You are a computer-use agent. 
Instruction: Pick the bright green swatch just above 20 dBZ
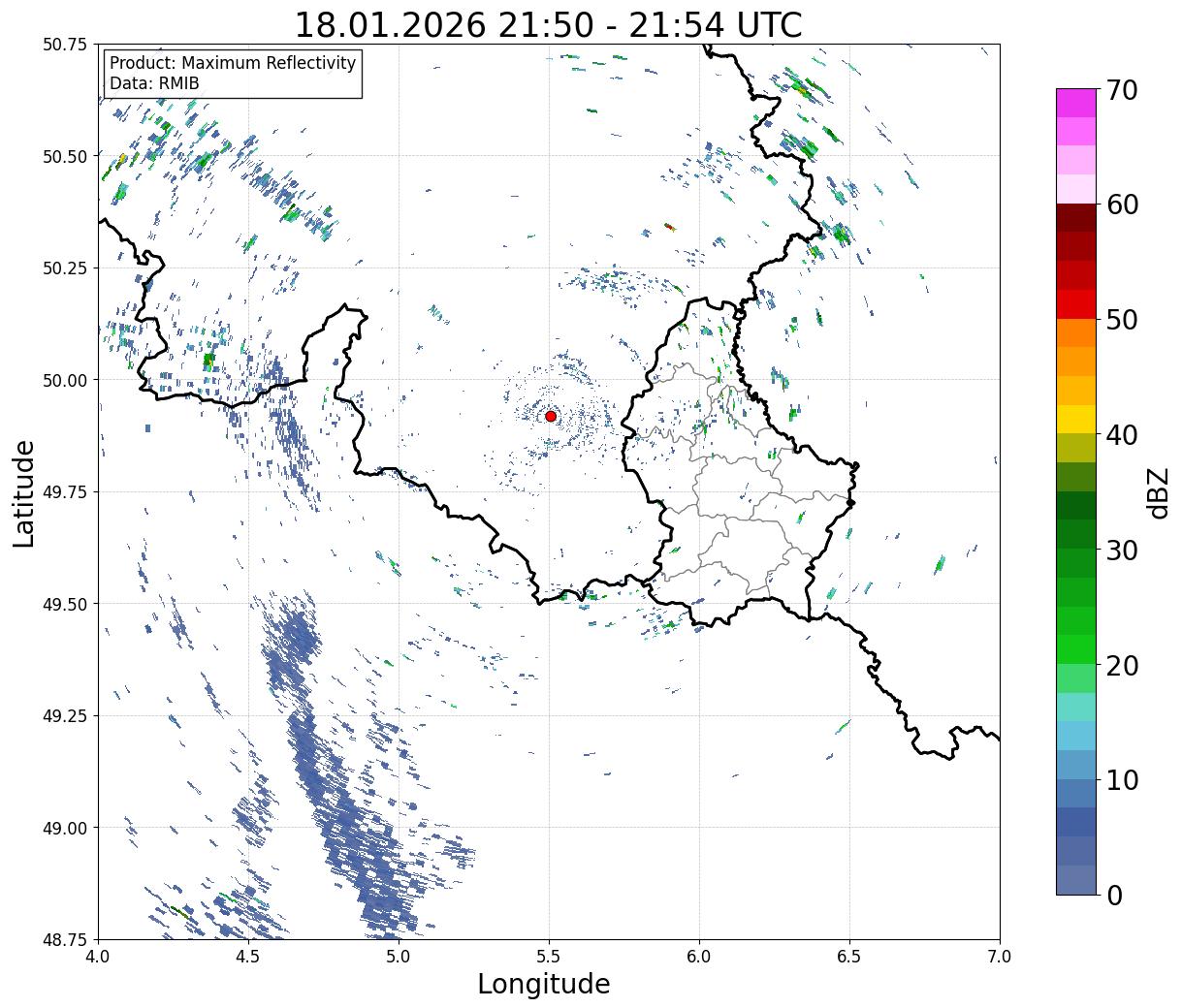click(x=1076, y=649)
